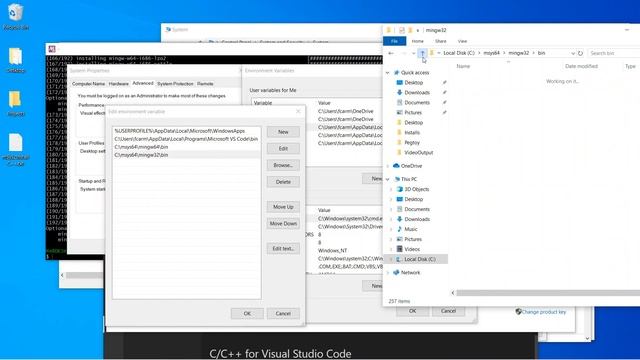
Task: Confirm with OK in Edit environment variable dialog
Action: click(247, 313)
